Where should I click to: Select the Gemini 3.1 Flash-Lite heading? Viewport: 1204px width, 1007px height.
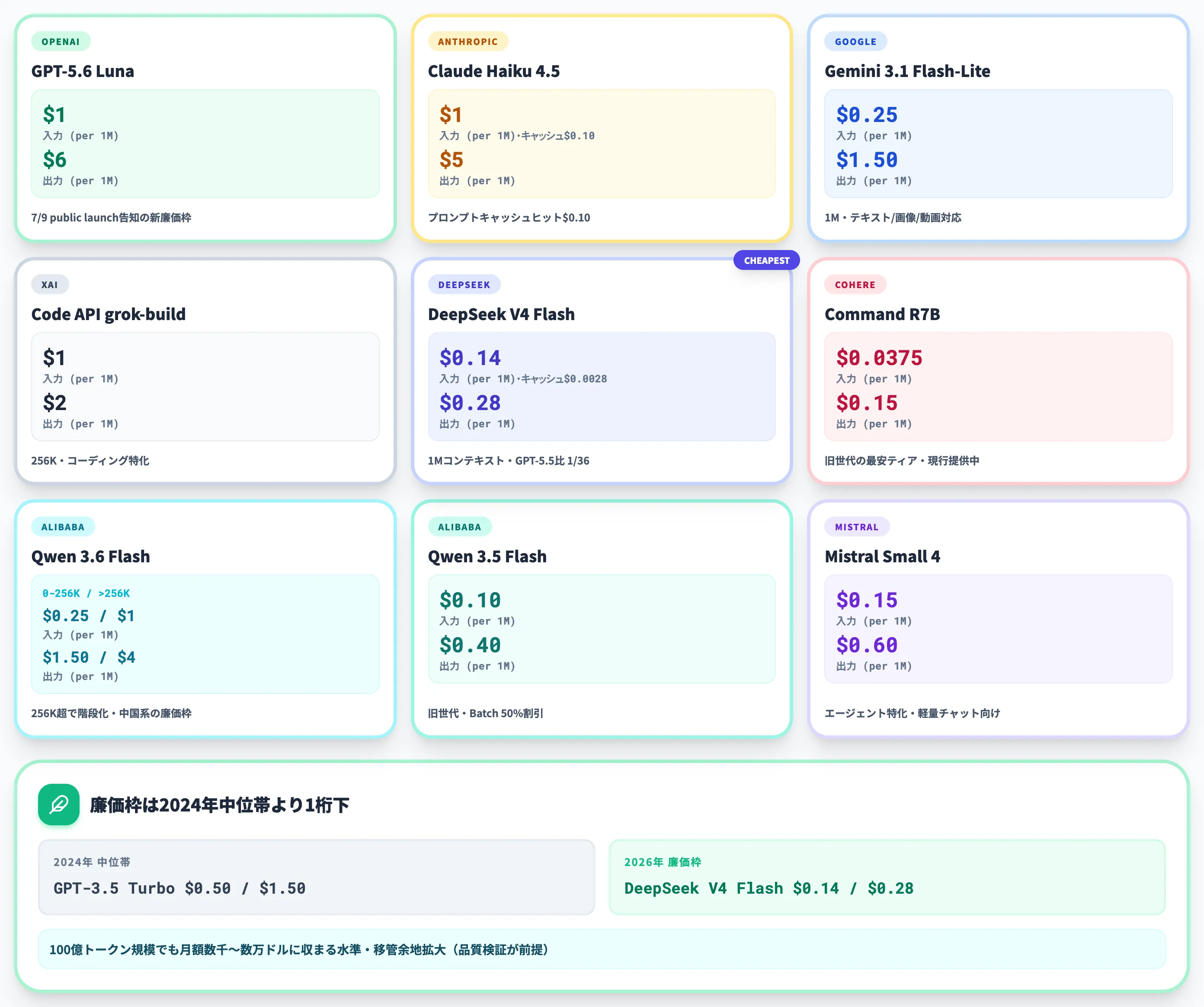click(907, 71)
